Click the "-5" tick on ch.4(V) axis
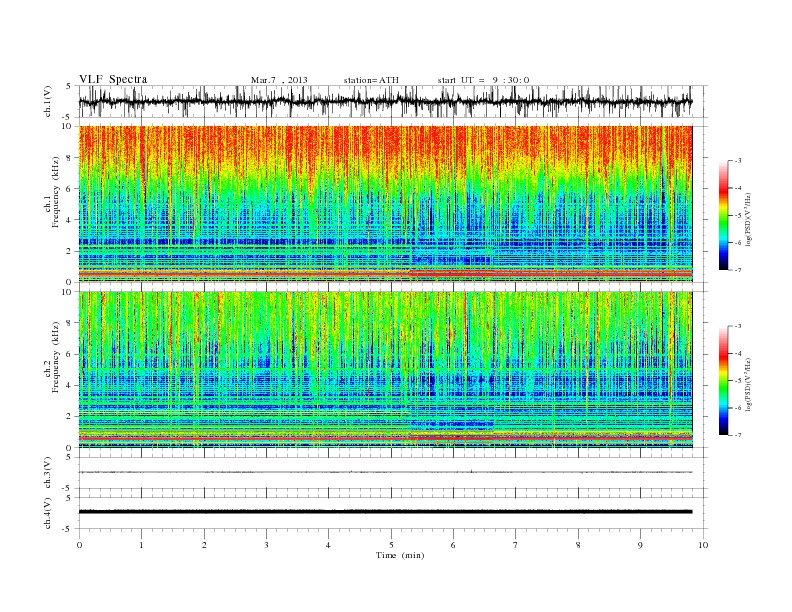This screenshot has height=612, width=792. pyautogui.click(x=68, y=529)
